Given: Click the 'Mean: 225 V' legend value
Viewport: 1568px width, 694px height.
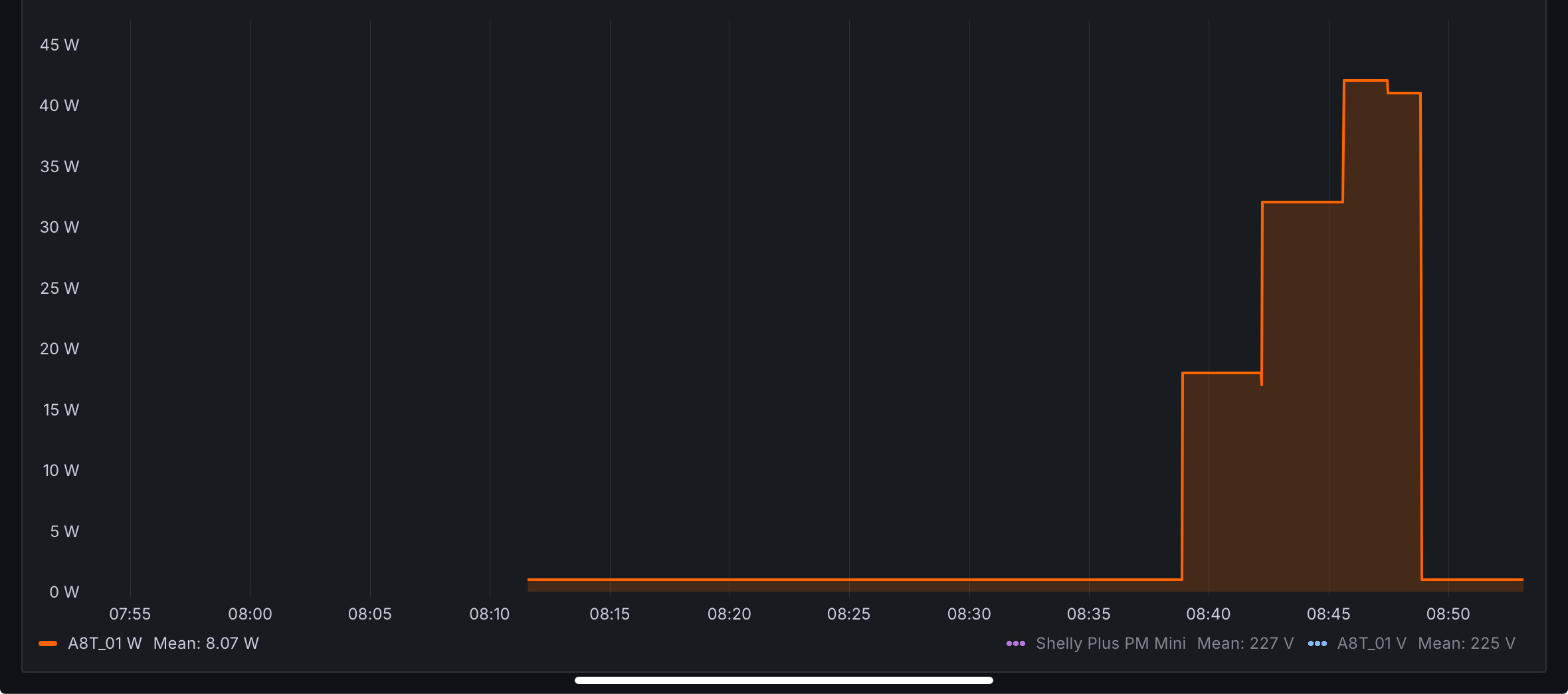Looking at the screenshot, I should [x=1466, y=643].
